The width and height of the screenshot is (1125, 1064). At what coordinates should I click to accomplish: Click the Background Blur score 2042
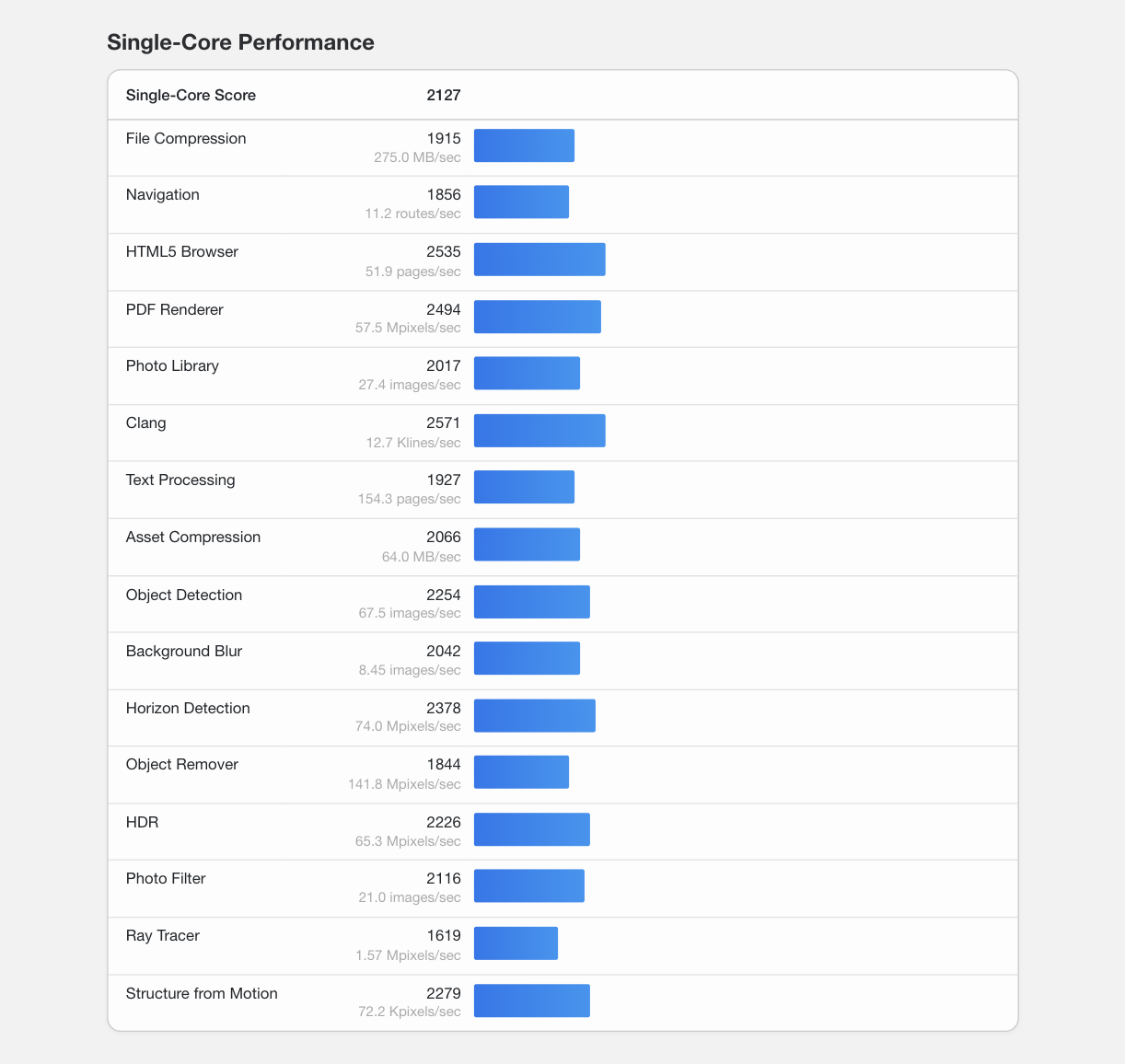click(443, 652)
